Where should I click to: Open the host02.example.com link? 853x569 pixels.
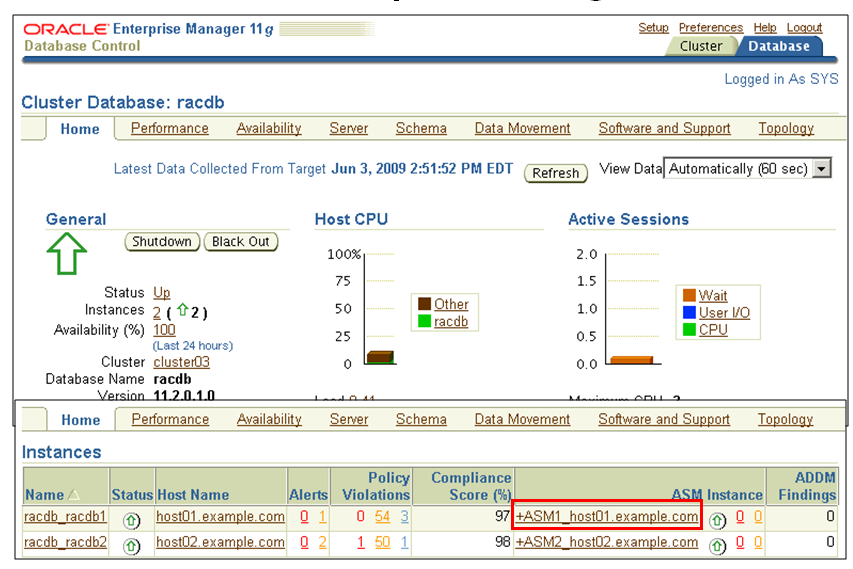tap(220, 542)
